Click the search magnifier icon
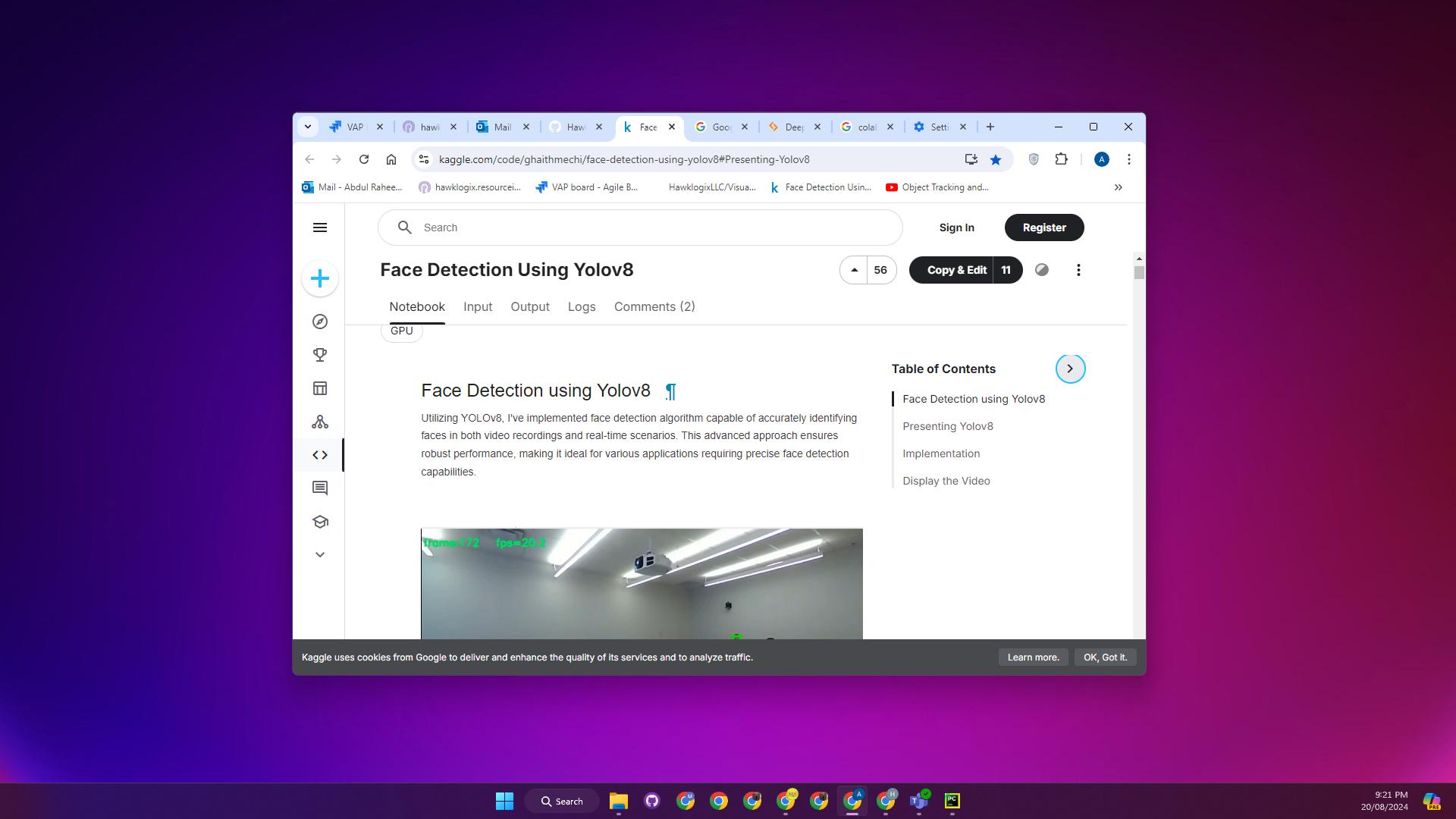Image resolution: width=1456 pixels, height=819 pixels. point(404,227)
